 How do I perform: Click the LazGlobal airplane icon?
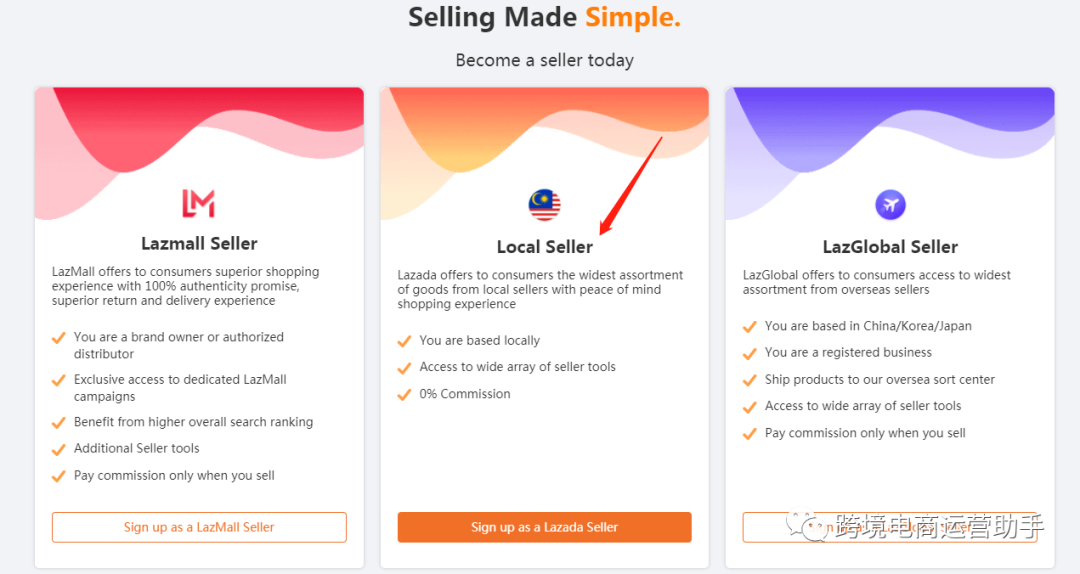click(890, 206)
